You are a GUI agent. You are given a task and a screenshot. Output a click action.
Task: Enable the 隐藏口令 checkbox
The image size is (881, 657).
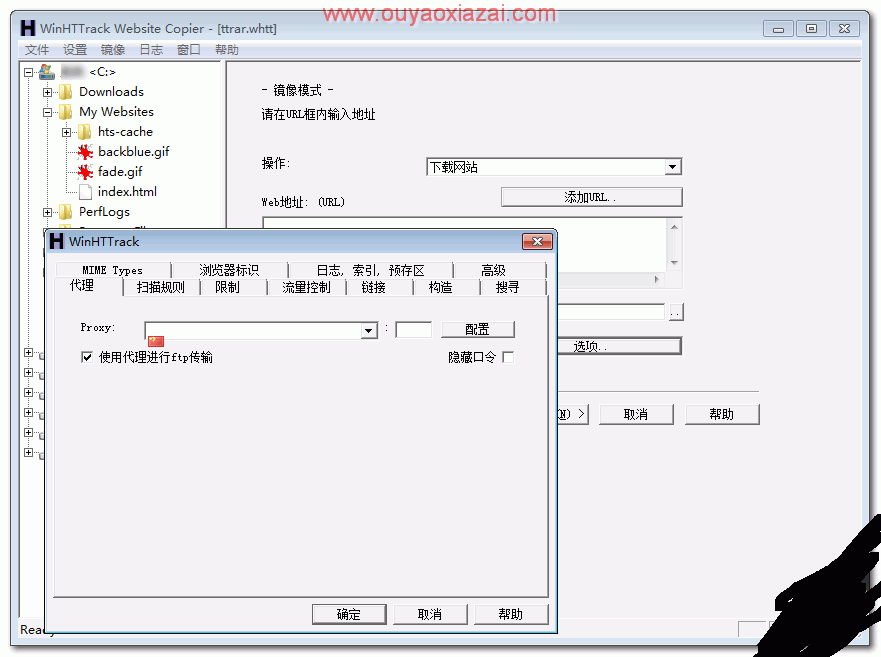point(508,357)
